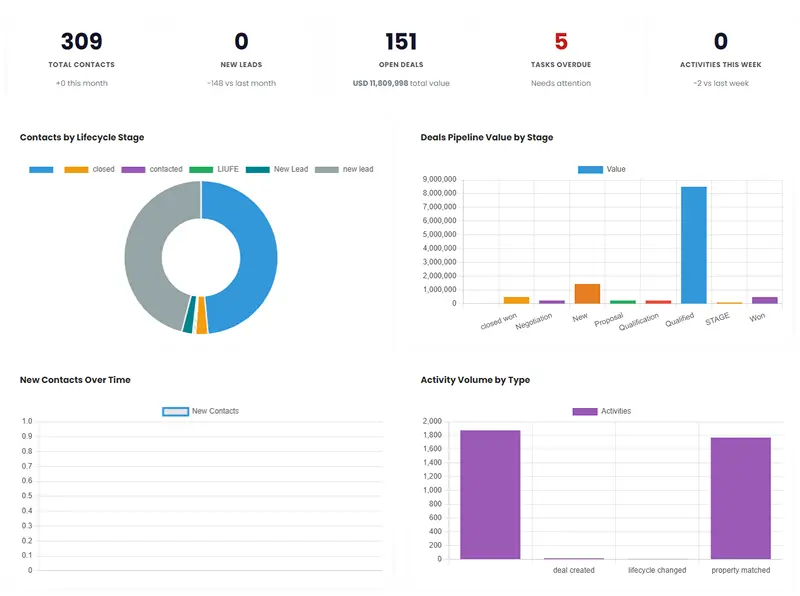Toggle the 'closed' legend item in lifecycle chart
Viewport: 800px width, 596px height.
[x=89, y=169]
